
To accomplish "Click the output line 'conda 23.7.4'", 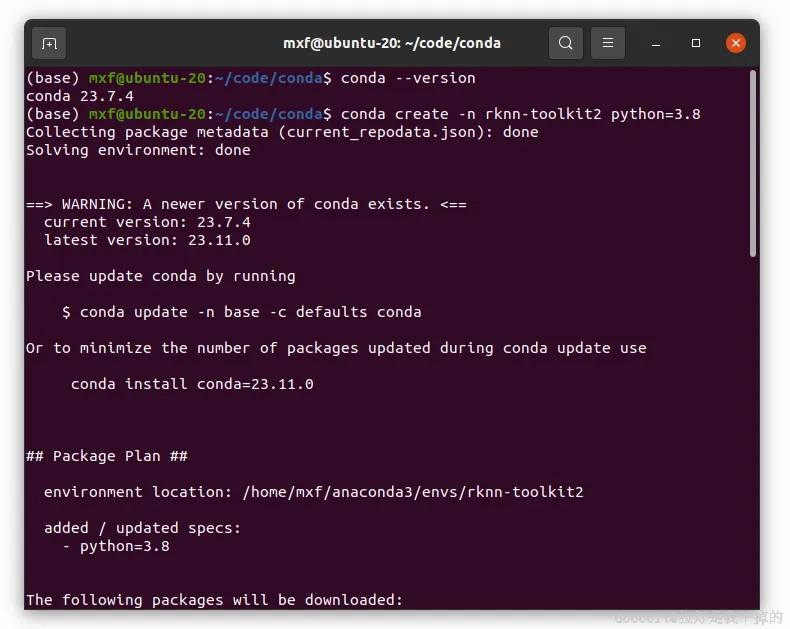I will pos(80,96).
